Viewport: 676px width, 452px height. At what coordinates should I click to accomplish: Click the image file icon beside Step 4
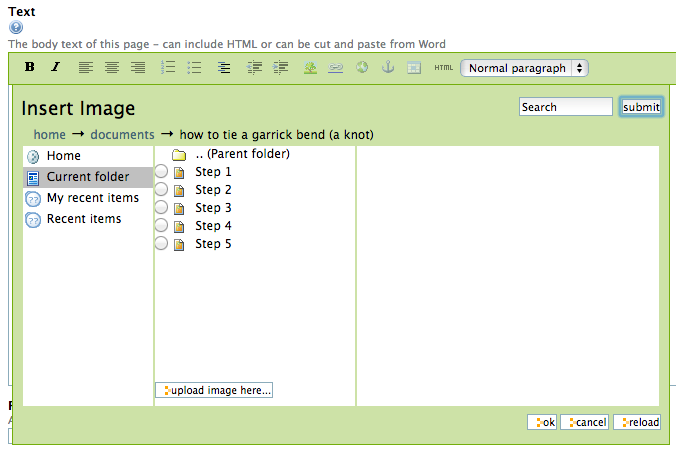[179, 227]
